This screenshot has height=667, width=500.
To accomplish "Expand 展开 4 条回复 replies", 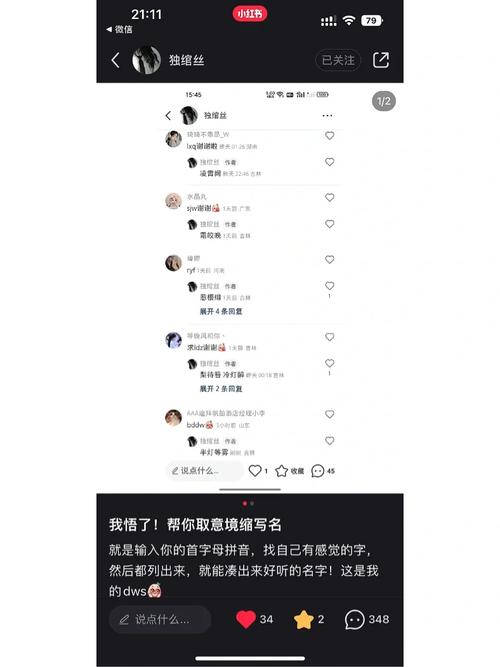I will click(x=221, y=311).
